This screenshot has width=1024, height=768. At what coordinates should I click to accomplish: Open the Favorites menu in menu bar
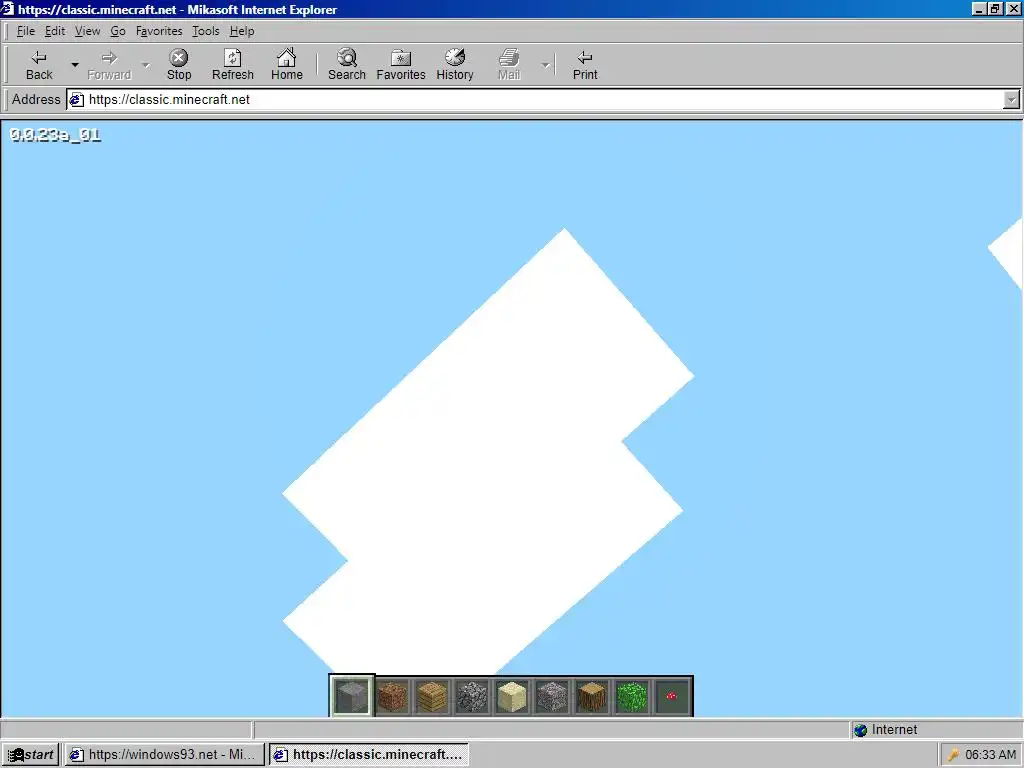(x=159, y=31)
